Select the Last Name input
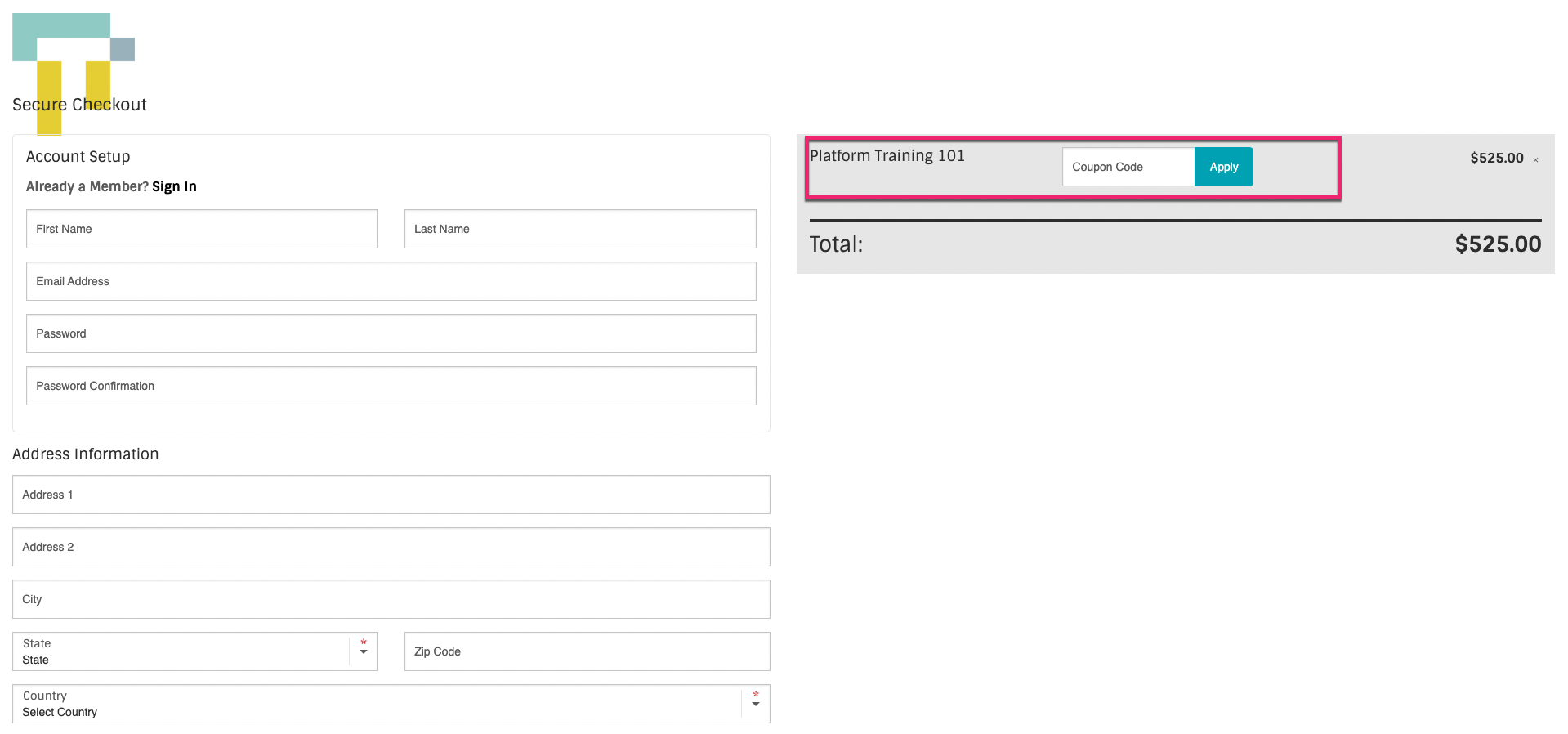This screenshot has height=734, width=1568. (x=580, y=229)
